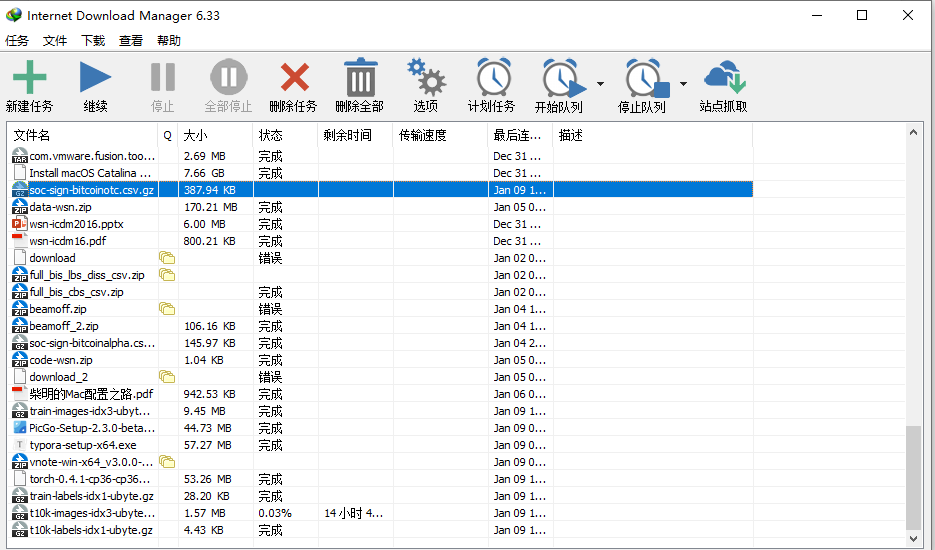The image size is (935, 550).
Task: Click the 删除任务 red X icon
Action: pyautogui.click(x=295, y=78)
